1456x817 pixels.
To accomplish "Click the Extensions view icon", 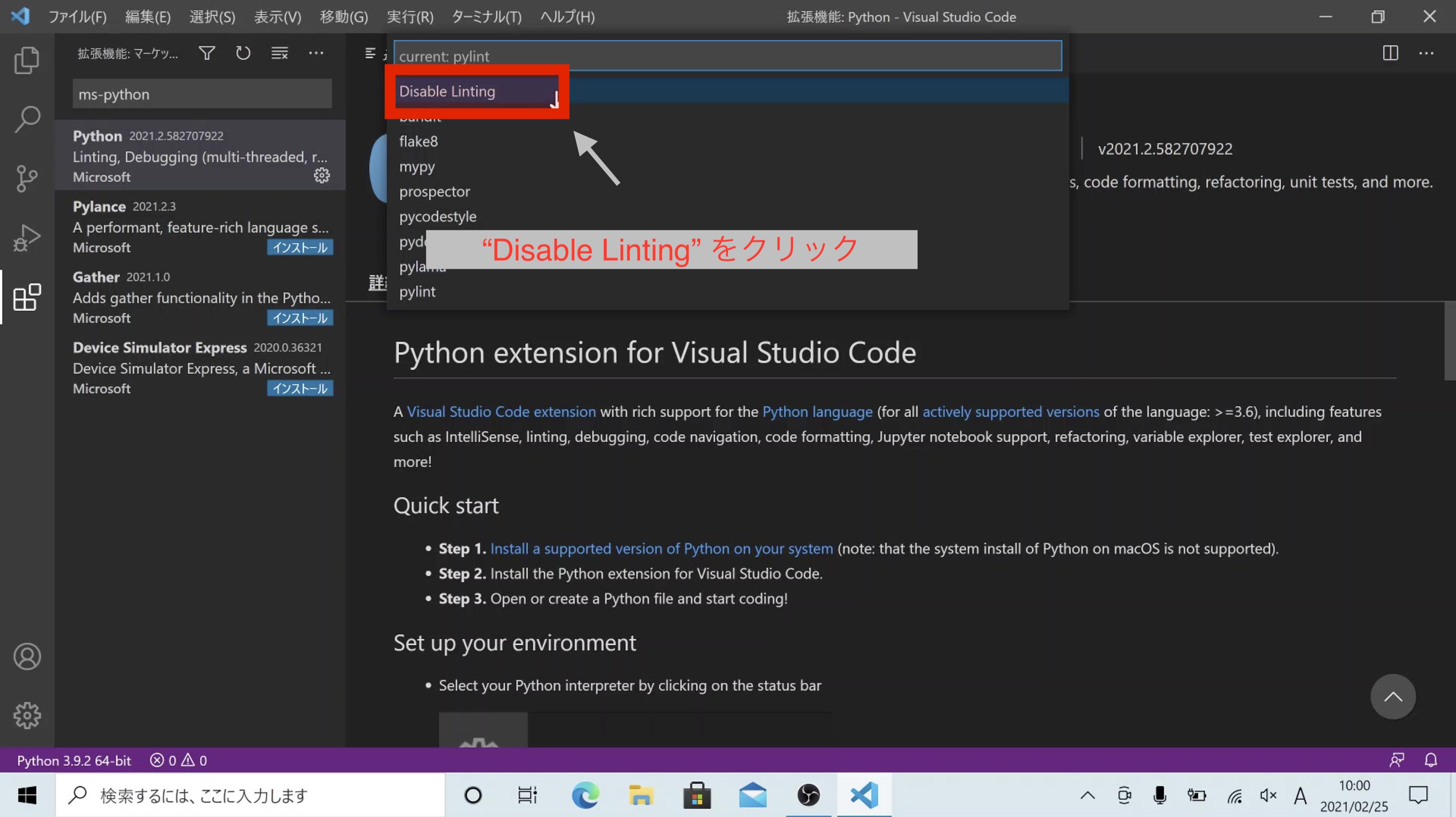I will [x=27, y=297].
